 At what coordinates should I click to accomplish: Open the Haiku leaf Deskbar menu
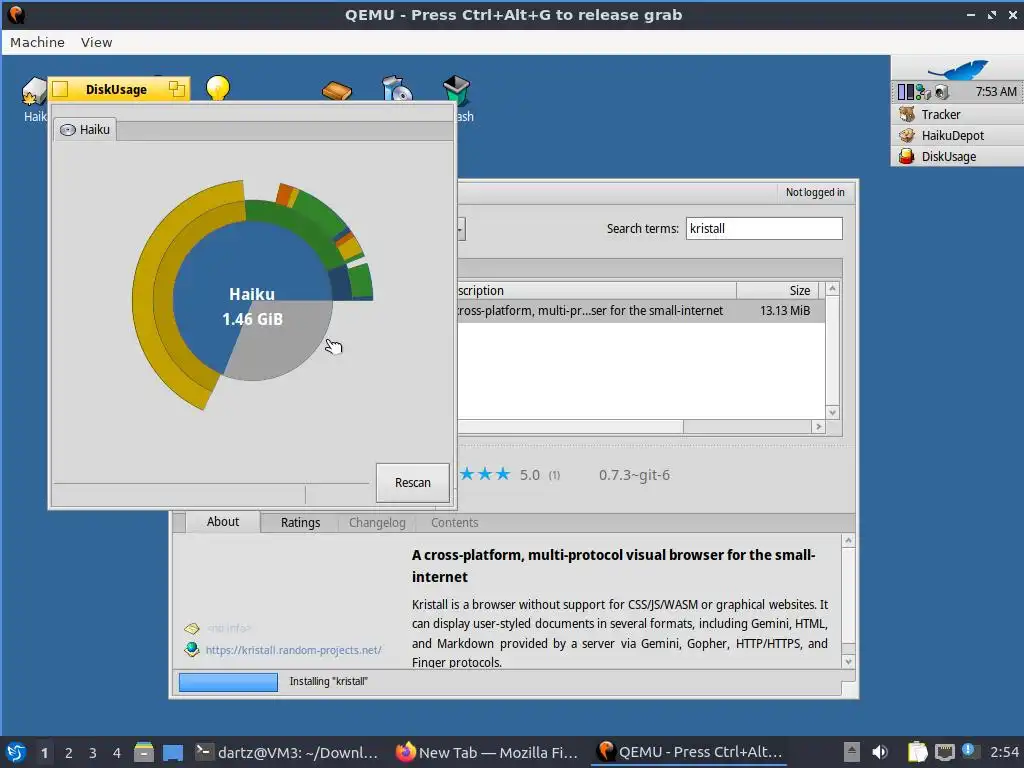pos(958,68)
